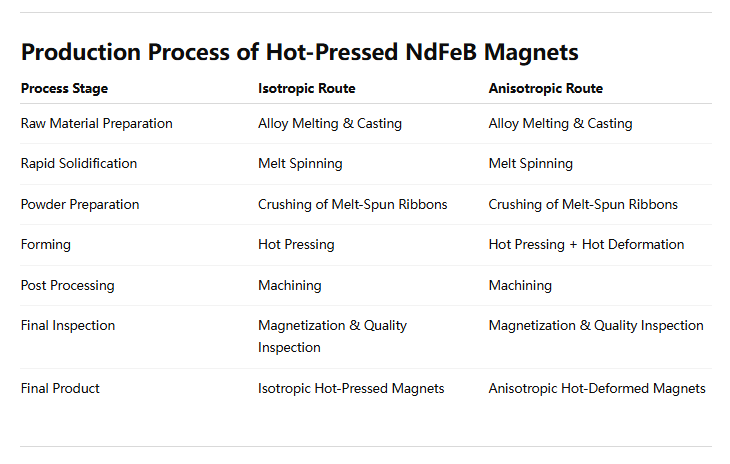Select the 'Anisotropic Route' column header
This screenshot has height=464, width=730.
[545, 88]
